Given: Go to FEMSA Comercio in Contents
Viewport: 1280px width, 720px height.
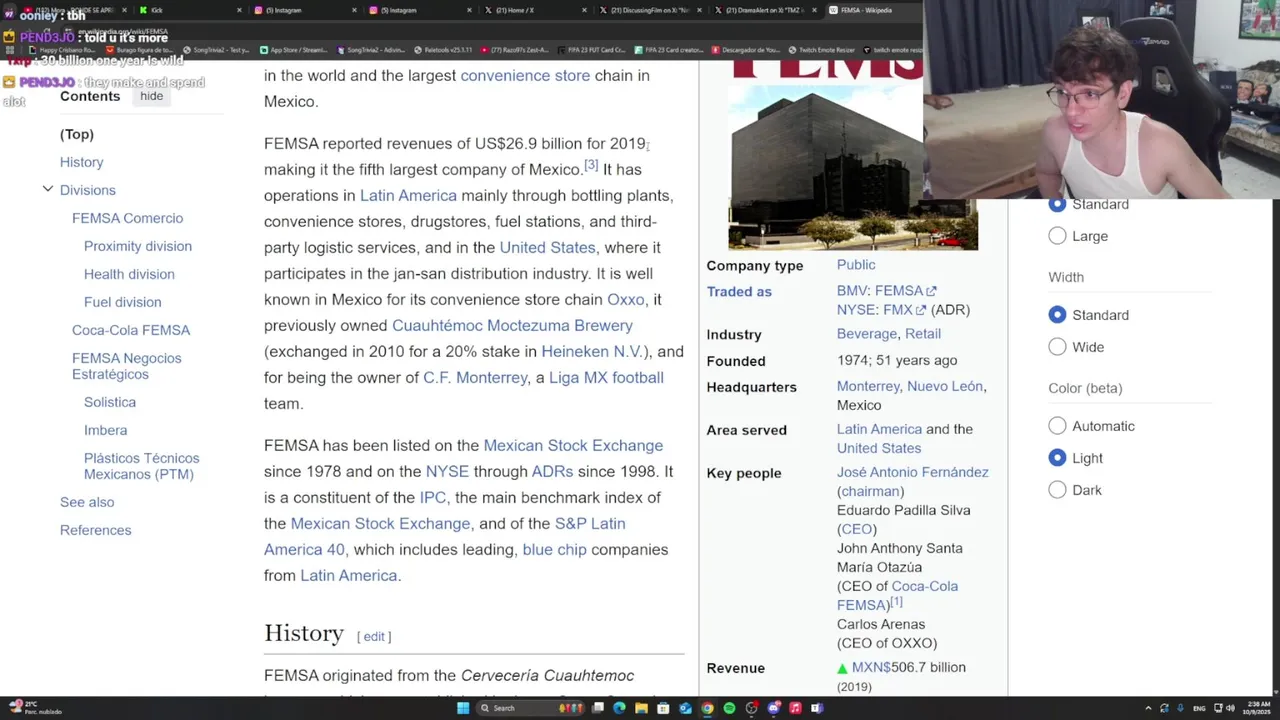Looking at the screenshot, I should (127, 218).
